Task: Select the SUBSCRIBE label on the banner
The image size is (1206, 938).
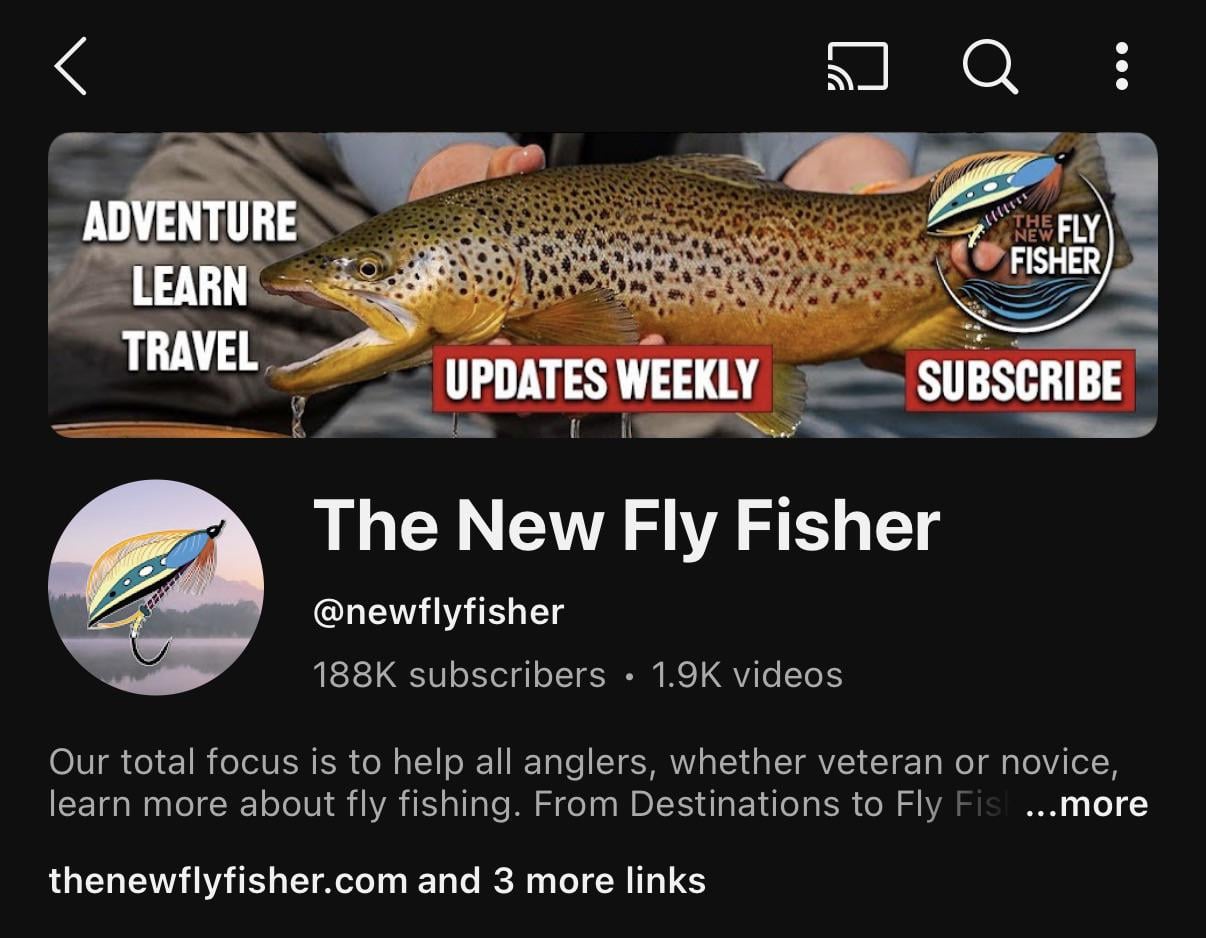Action: [1020, 381]
